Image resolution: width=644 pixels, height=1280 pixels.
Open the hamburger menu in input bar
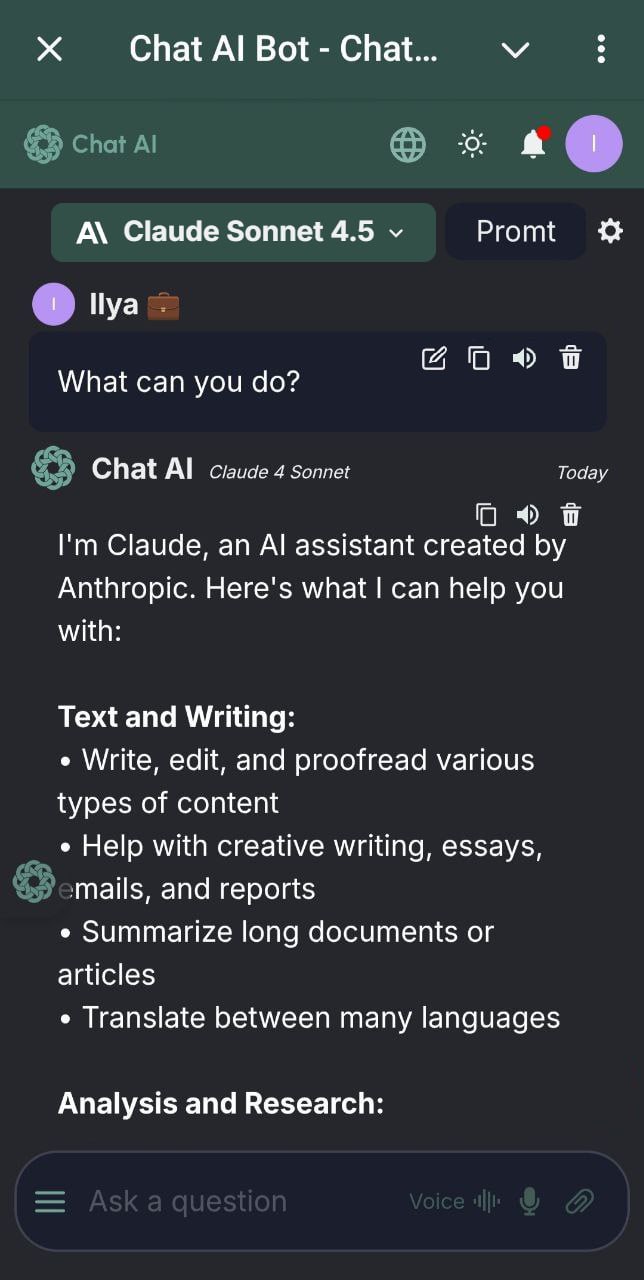coord(50,1201)
